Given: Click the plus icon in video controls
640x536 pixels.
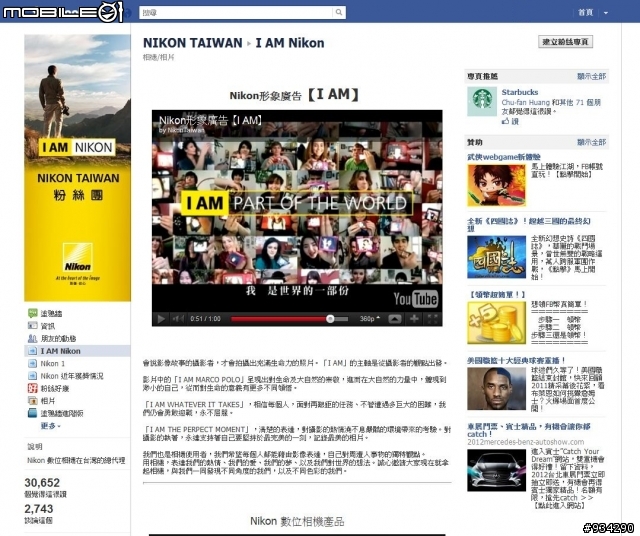Looking at the screenshot, I should [414, 319].
